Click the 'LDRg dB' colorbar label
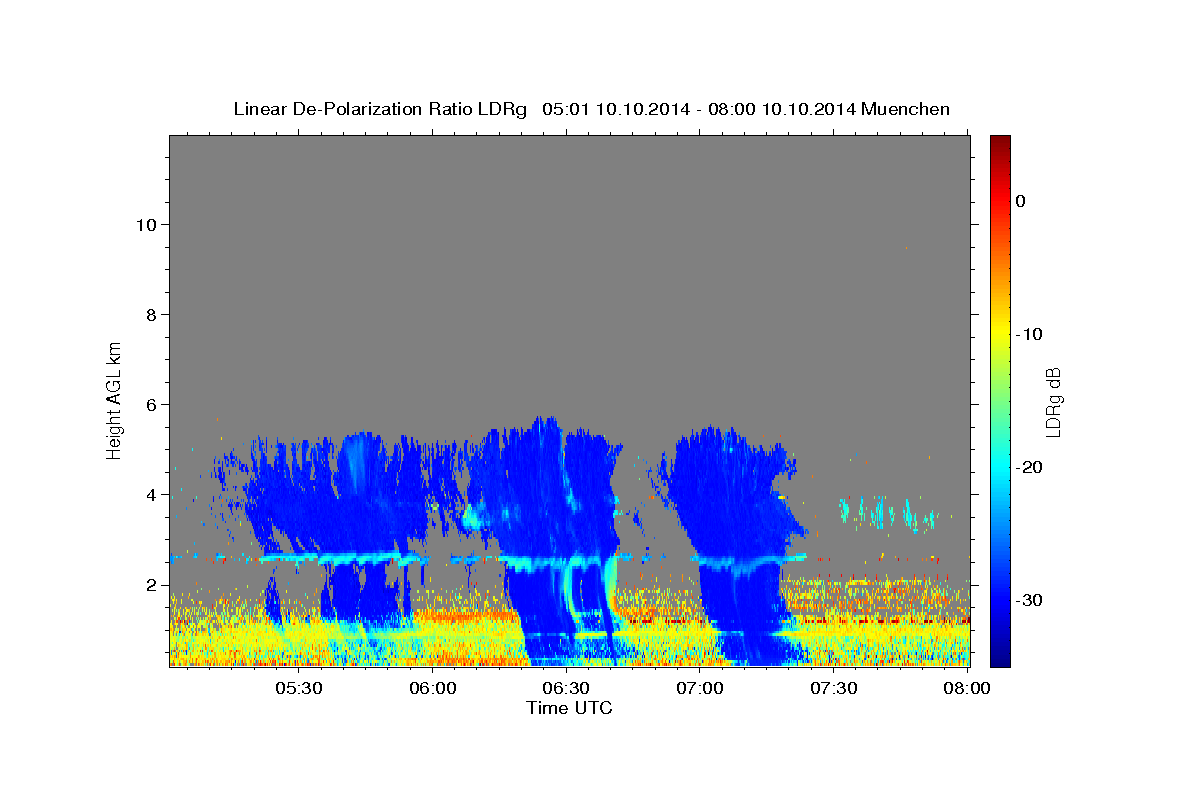Viewport: 1200px width, 800px height. (1052, 402)
